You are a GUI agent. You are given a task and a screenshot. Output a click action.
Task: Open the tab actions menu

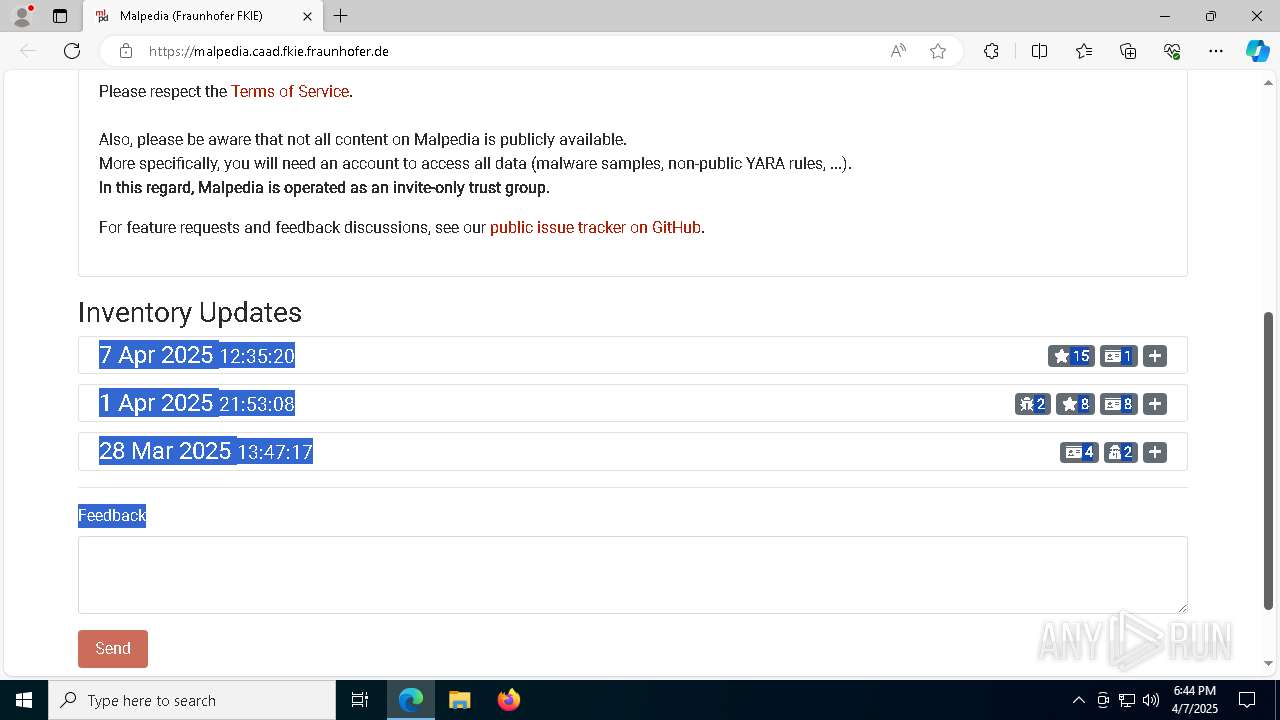(60, 16)
